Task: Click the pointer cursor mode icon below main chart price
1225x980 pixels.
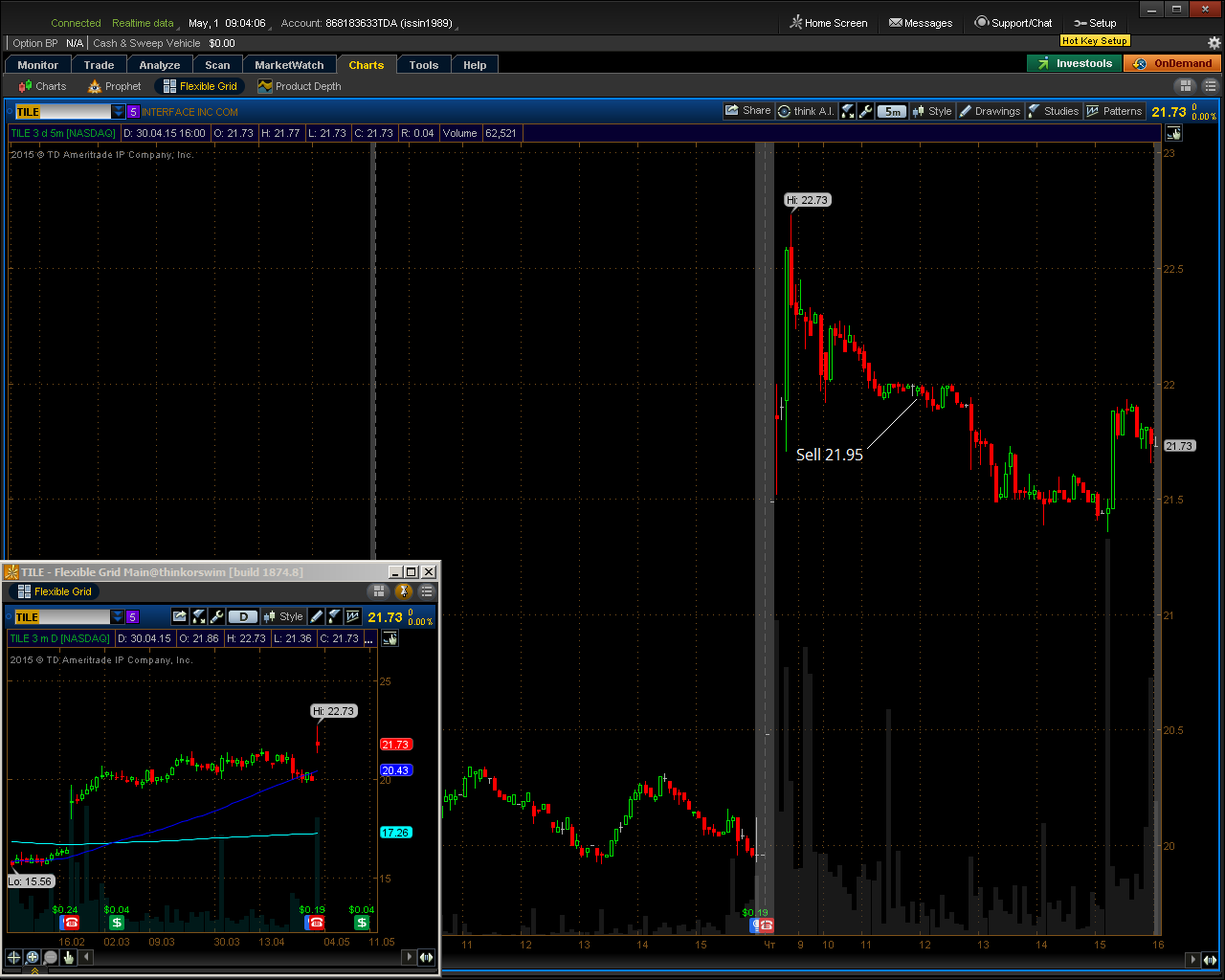Action: (1174, 133)
